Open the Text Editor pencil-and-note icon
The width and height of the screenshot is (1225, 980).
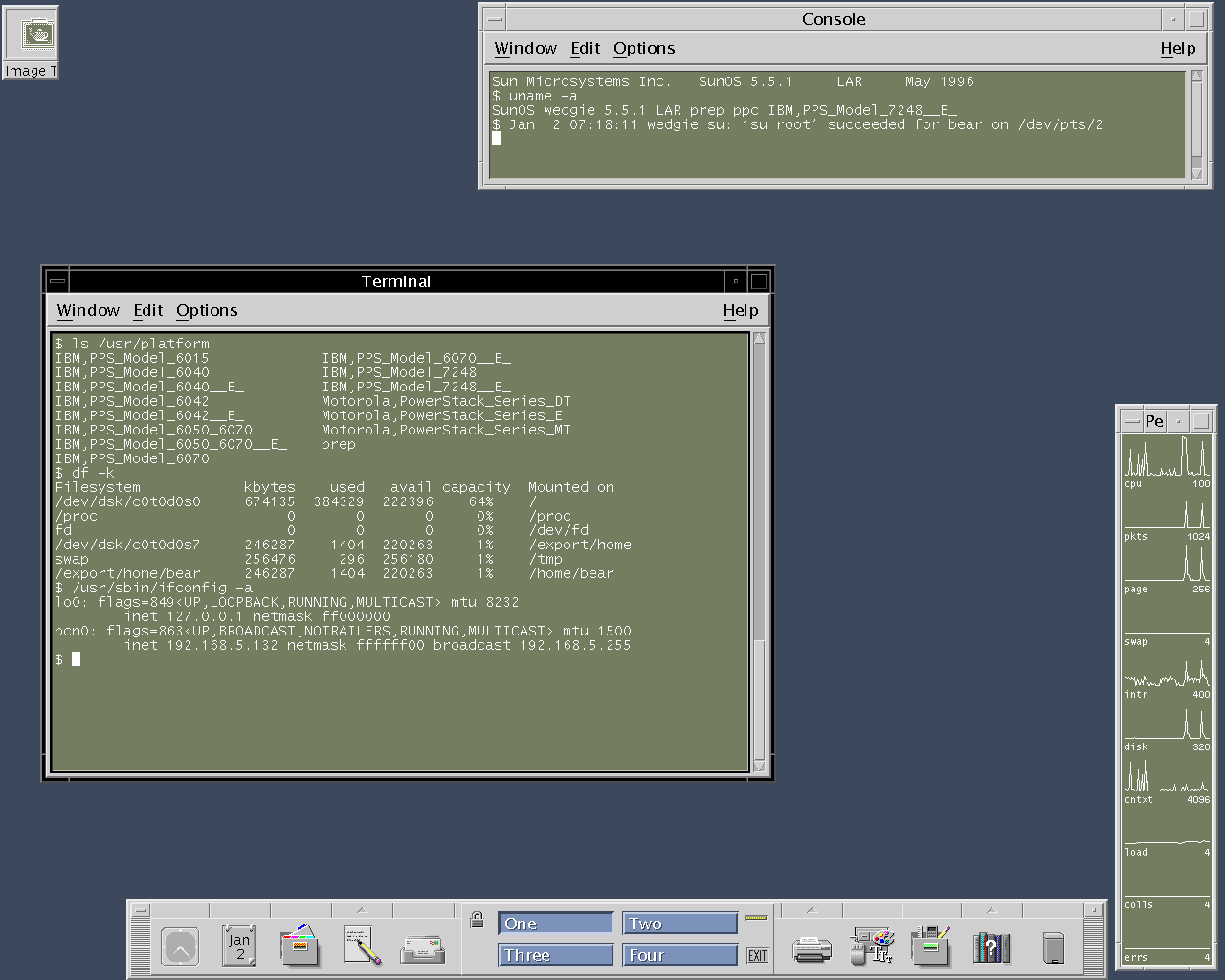pos(362,946)
